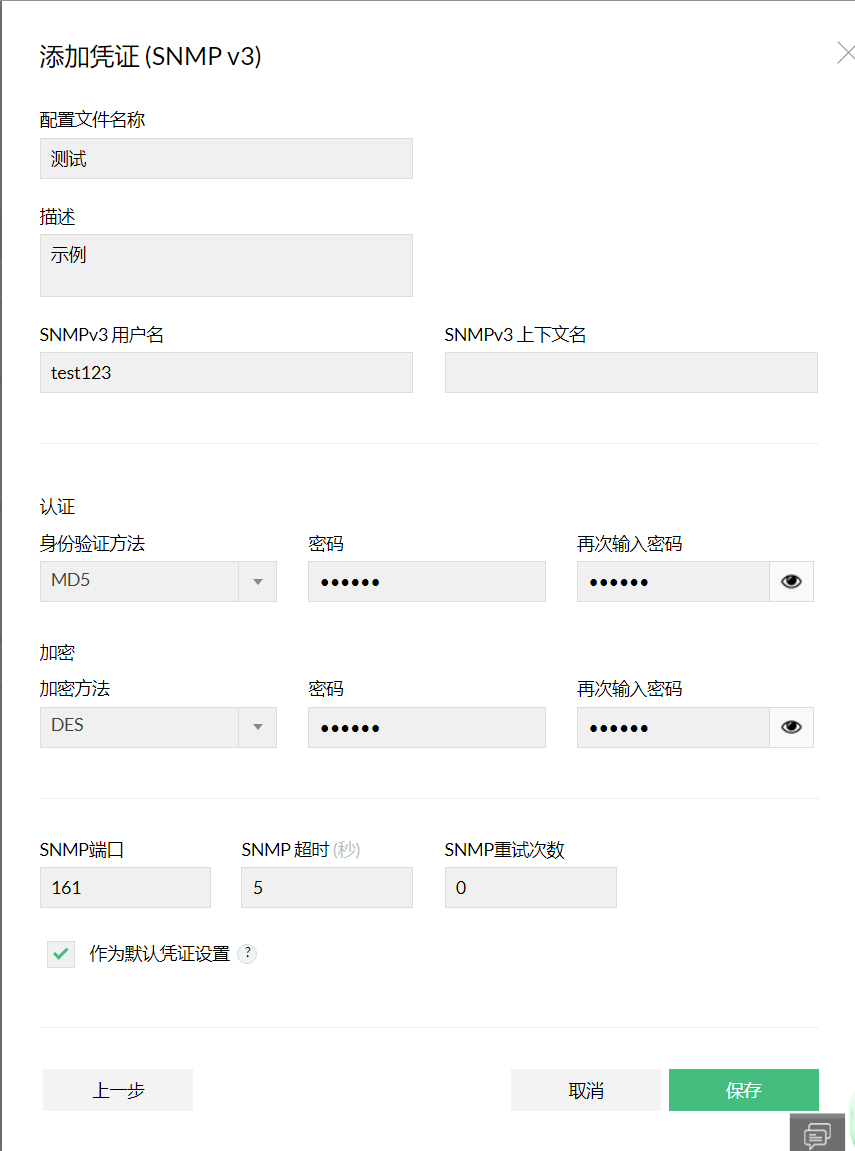
Task: Open the MD5 authentication method dropdown
Action: pos(158,581)
